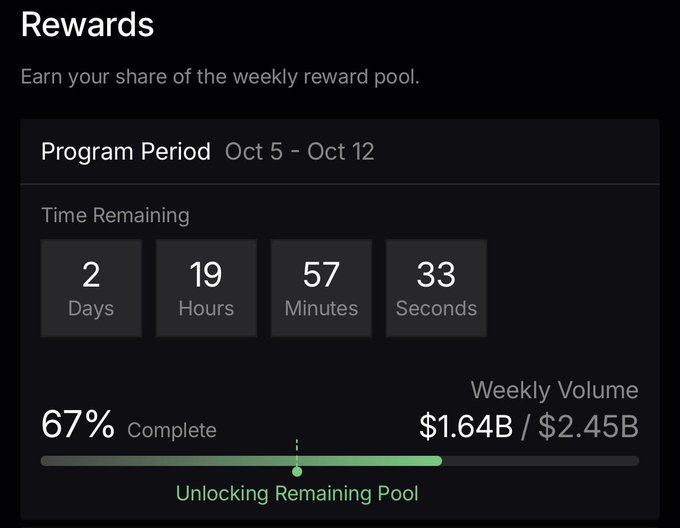Image resolution: width=680 pixels, height=528 pixels.
Task: Click the 2 Days countdown box
Action: tap(91, 288)
